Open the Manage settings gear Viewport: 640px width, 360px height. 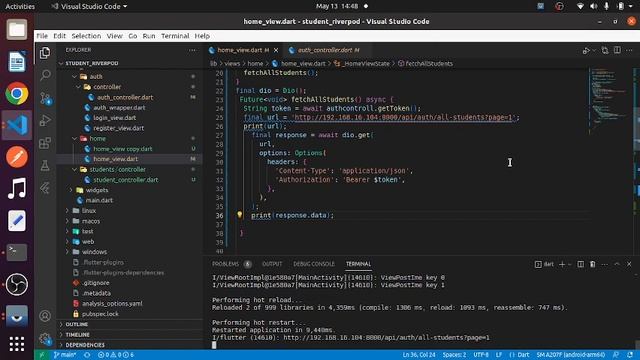[x=45, y=338]
